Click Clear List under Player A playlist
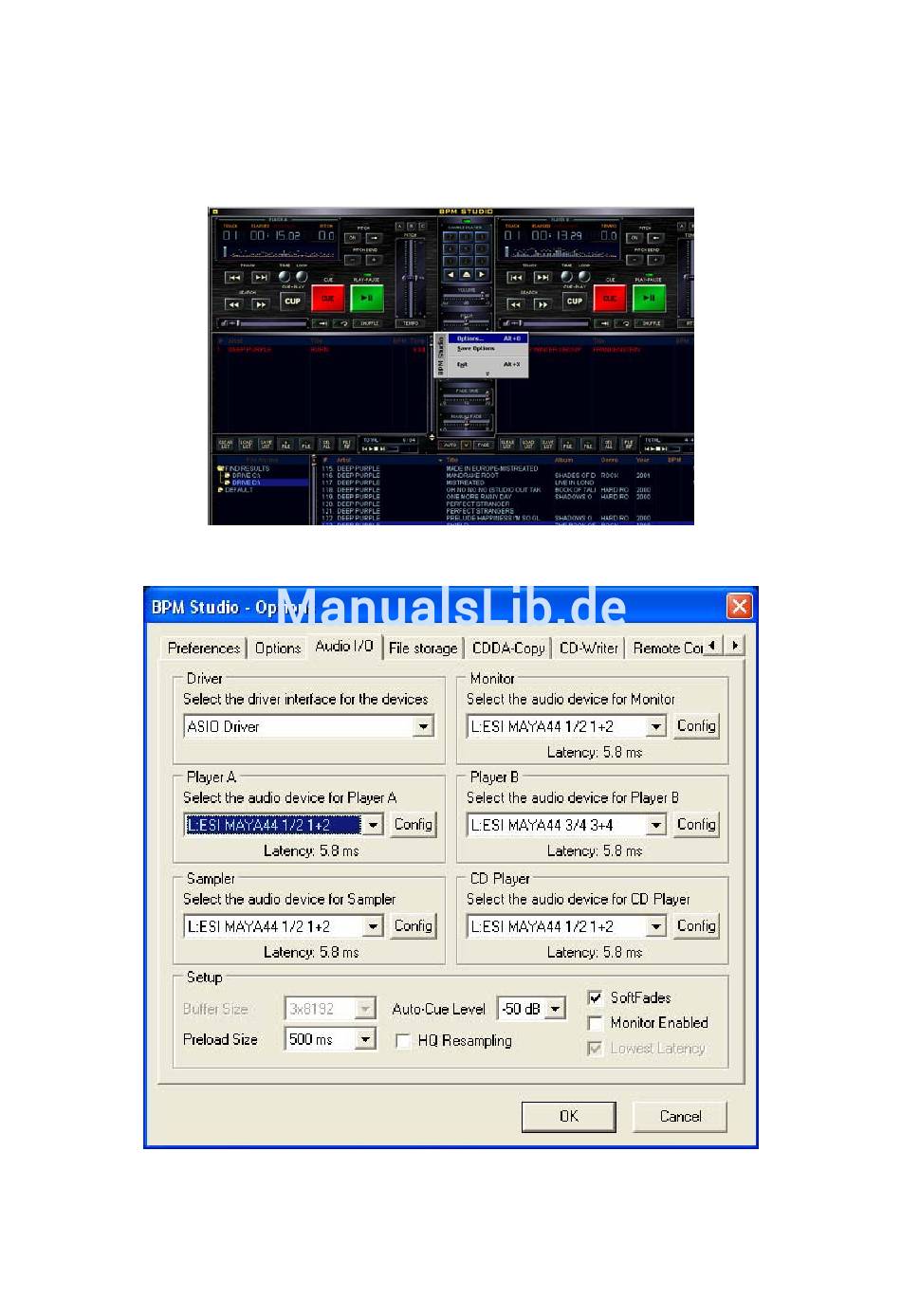Image resolution: width=901 pixels, height=1316 pixels. pos(226,443)
